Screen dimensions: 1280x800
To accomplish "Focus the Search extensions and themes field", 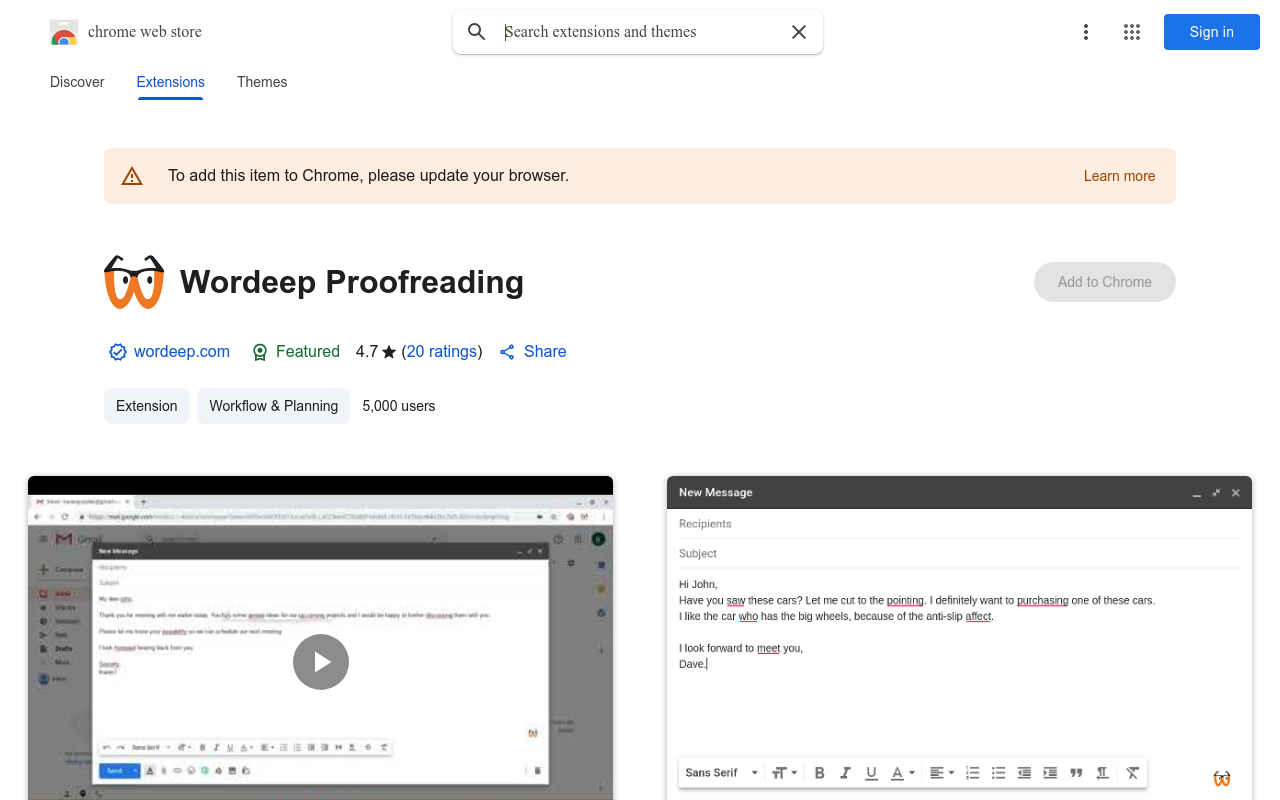I will coord(640,32).
